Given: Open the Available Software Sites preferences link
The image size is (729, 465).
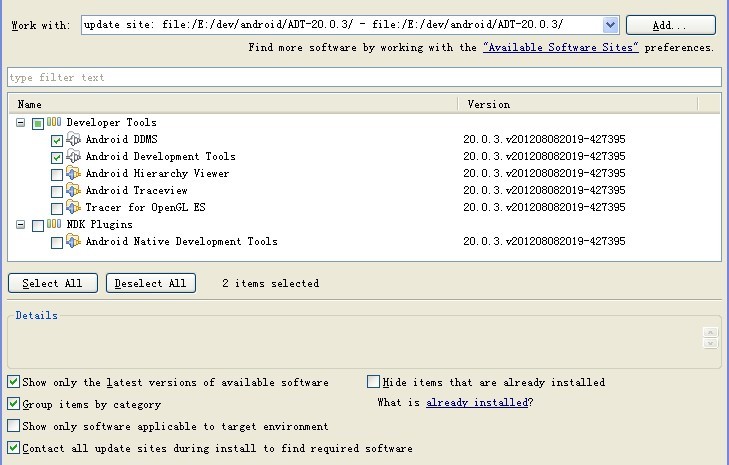Looking at the screenshot, I should [x=561, y=47].
